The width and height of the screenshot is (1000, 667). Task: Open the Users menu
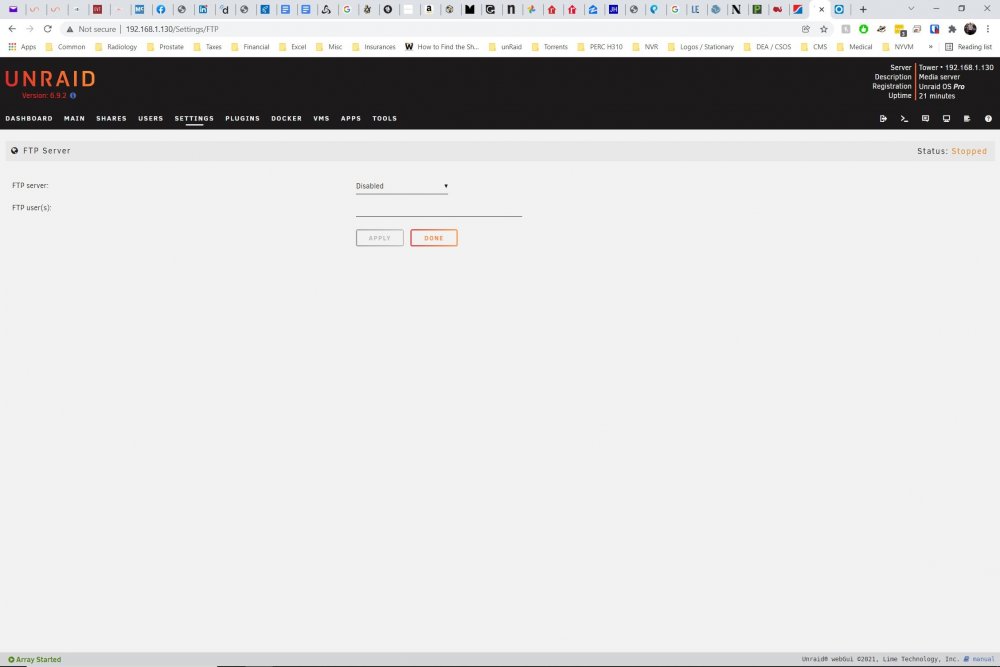151,119
